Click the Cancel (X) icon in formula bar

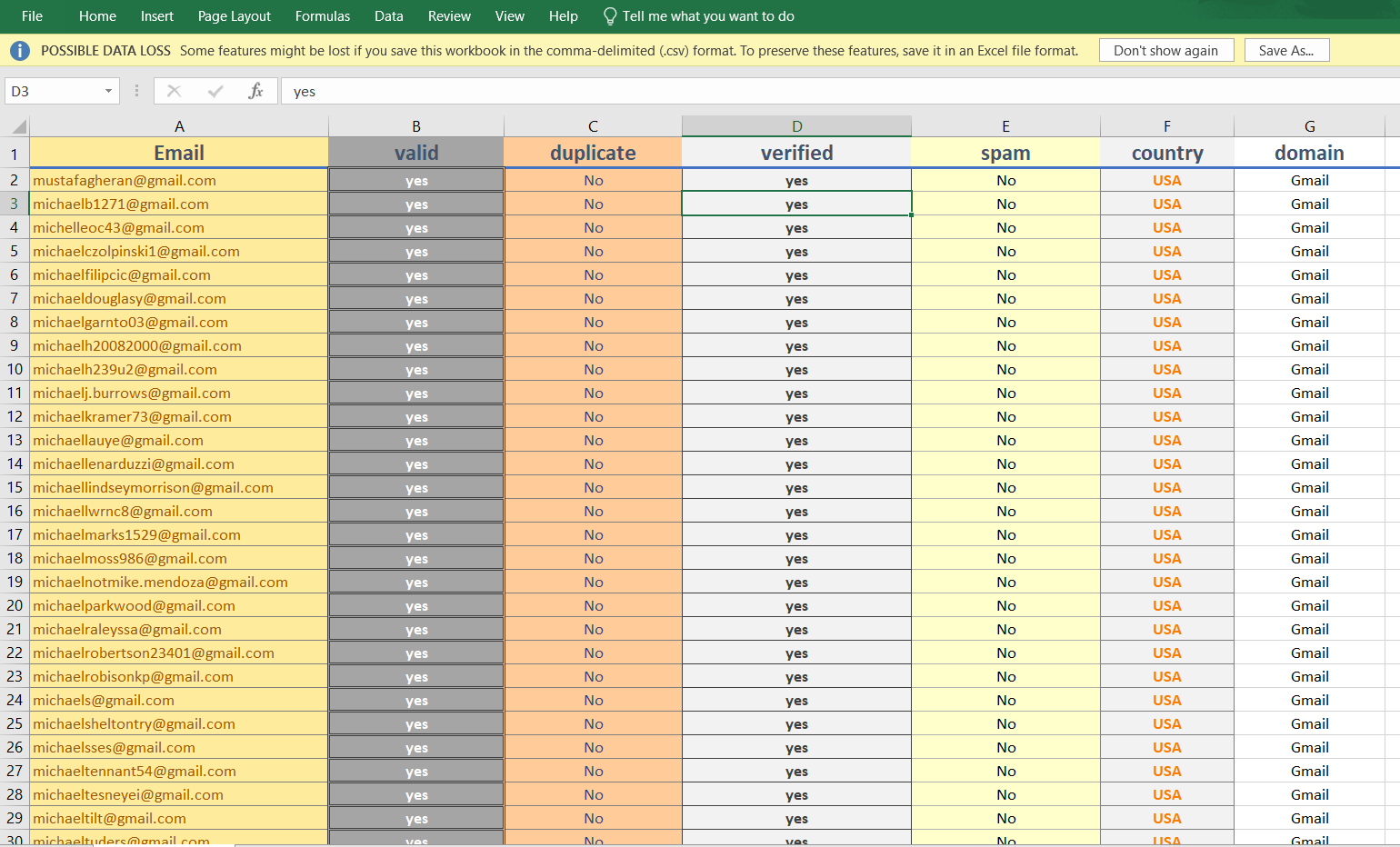pos(173,91)
